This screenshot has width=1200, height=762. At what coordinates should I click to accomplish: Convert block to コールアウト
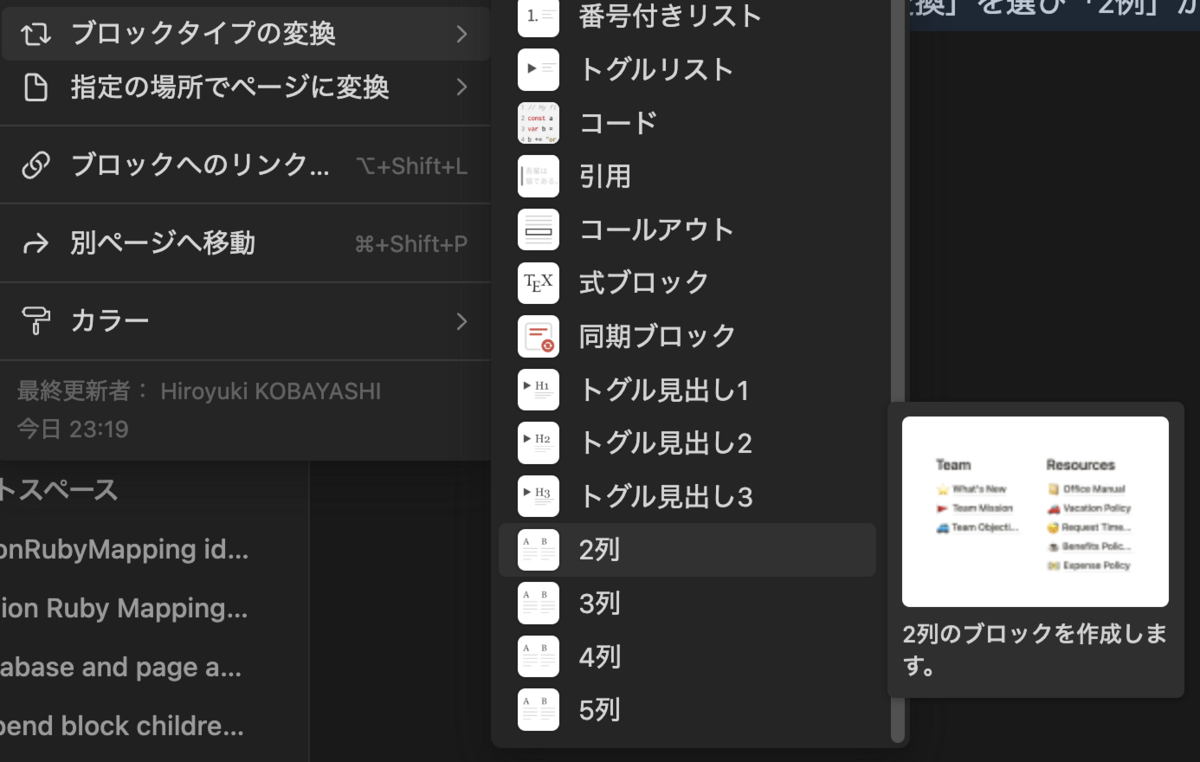point(687,229)
